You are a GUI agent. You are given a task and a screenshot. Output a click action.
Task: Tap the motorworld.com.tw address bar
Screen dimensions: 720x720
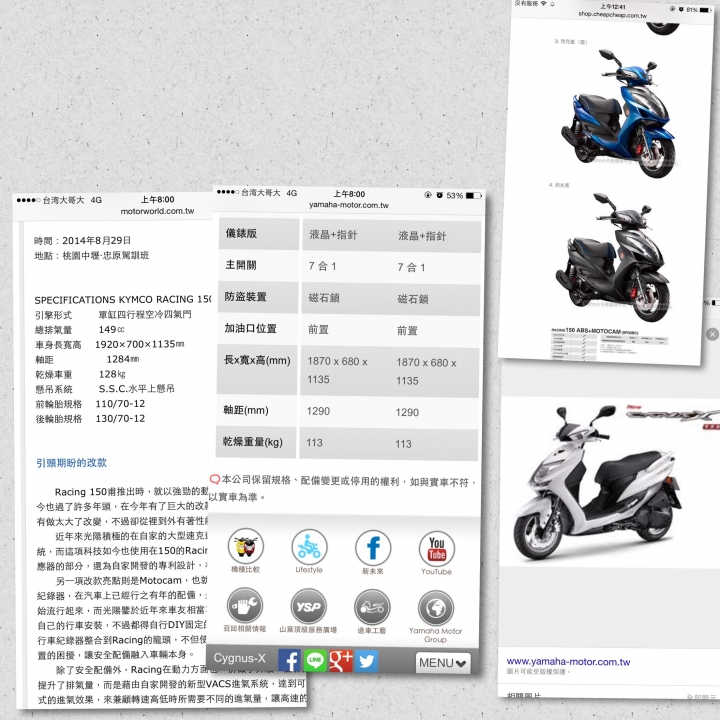tap(157, 211)
